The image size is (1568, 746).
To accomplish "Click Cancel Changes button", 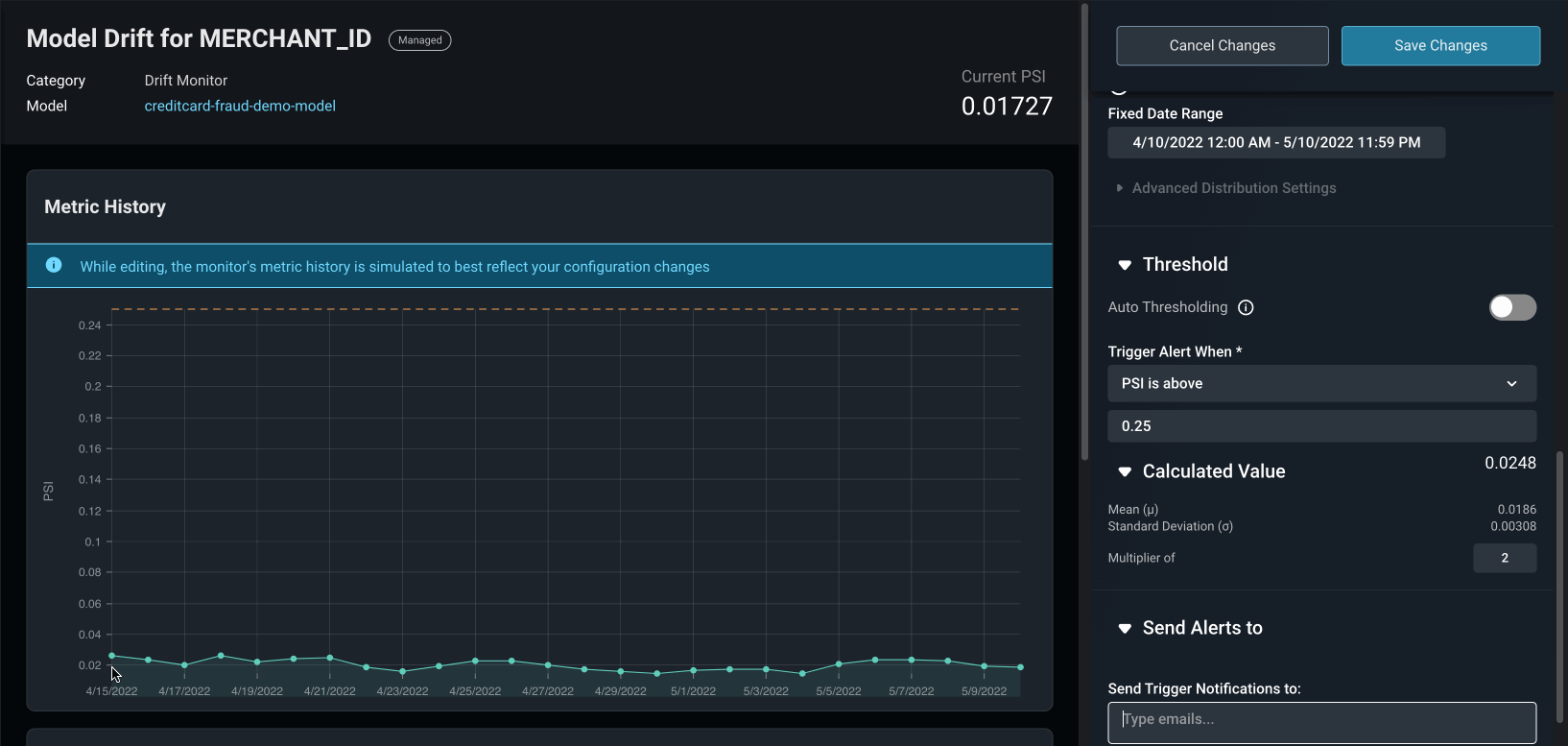I will 1222,46.
